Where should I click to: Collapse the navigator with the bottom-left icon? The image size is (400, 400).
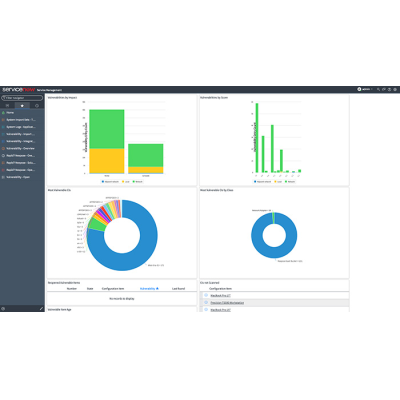[x=3, y=309]
